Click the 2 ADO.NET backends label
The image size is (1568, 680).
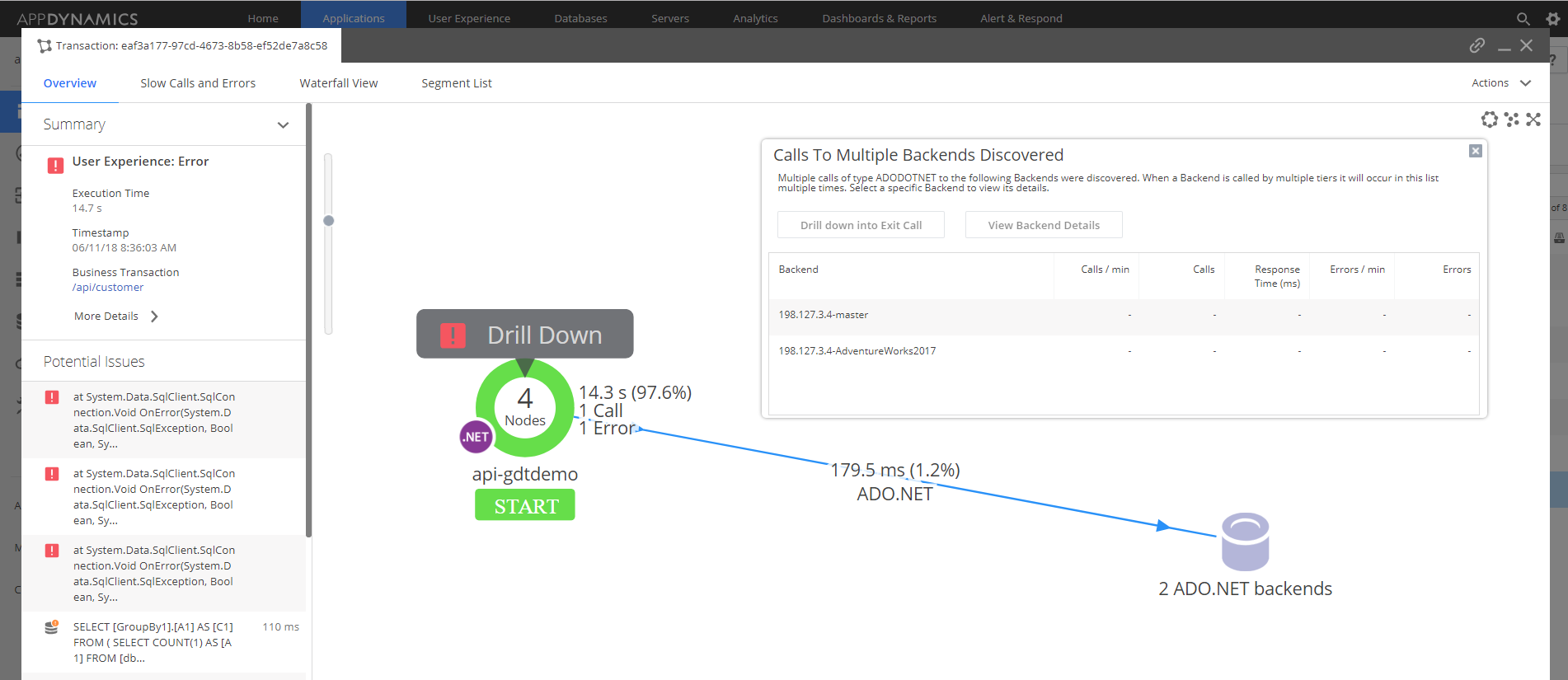[x=1245, y=589]
